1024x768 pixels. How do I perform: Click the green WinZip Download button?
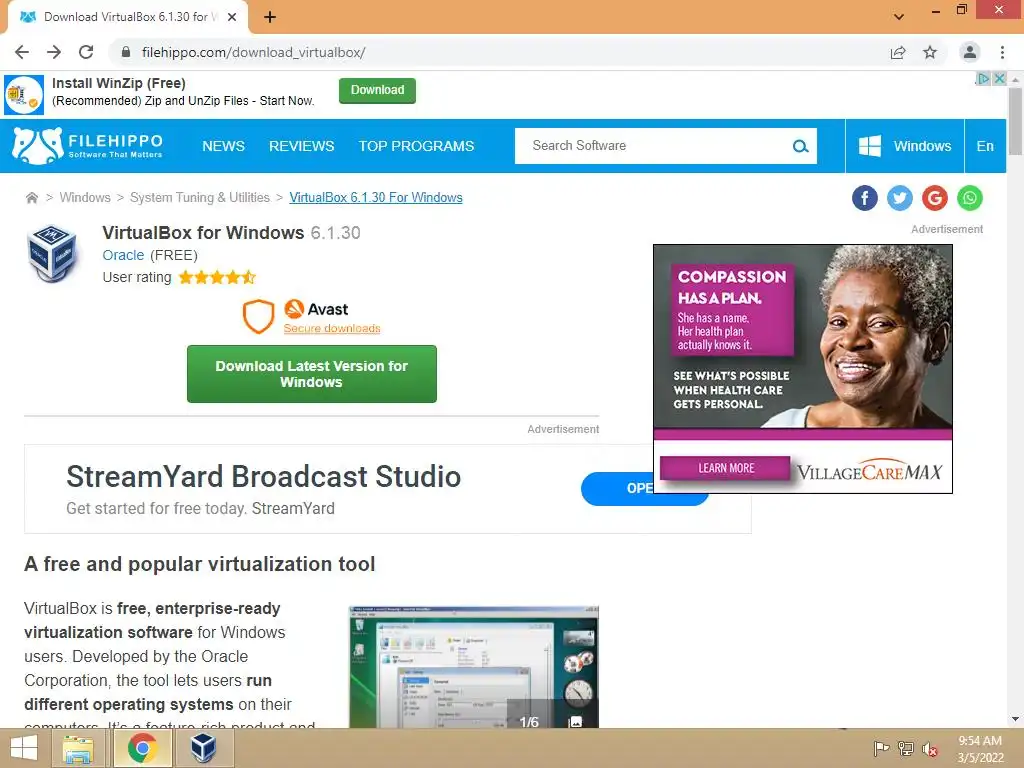(x=377, y=91)
